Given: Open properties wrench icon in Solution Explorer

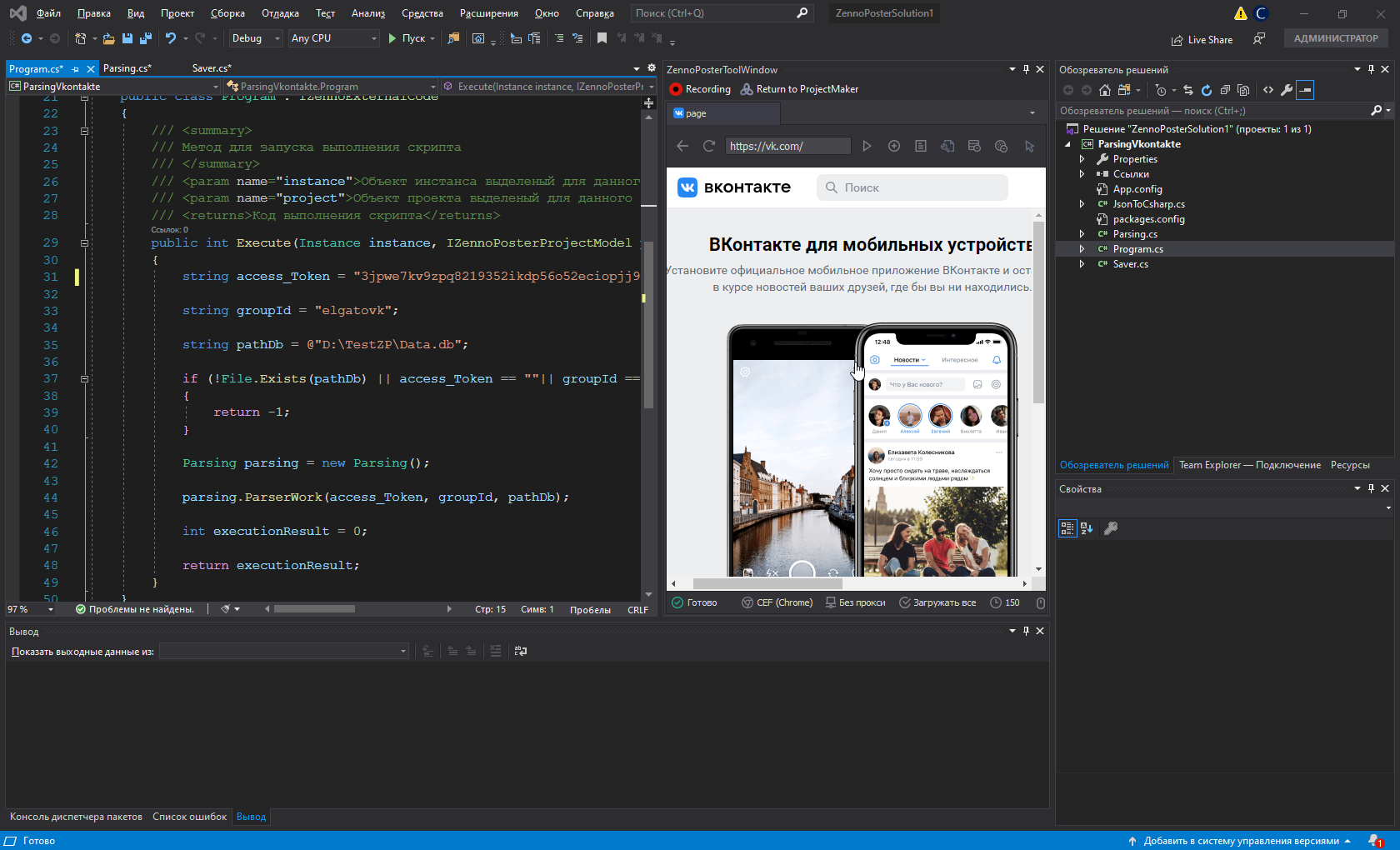Looking at the screenshot, I should [x=1287, y=90].
